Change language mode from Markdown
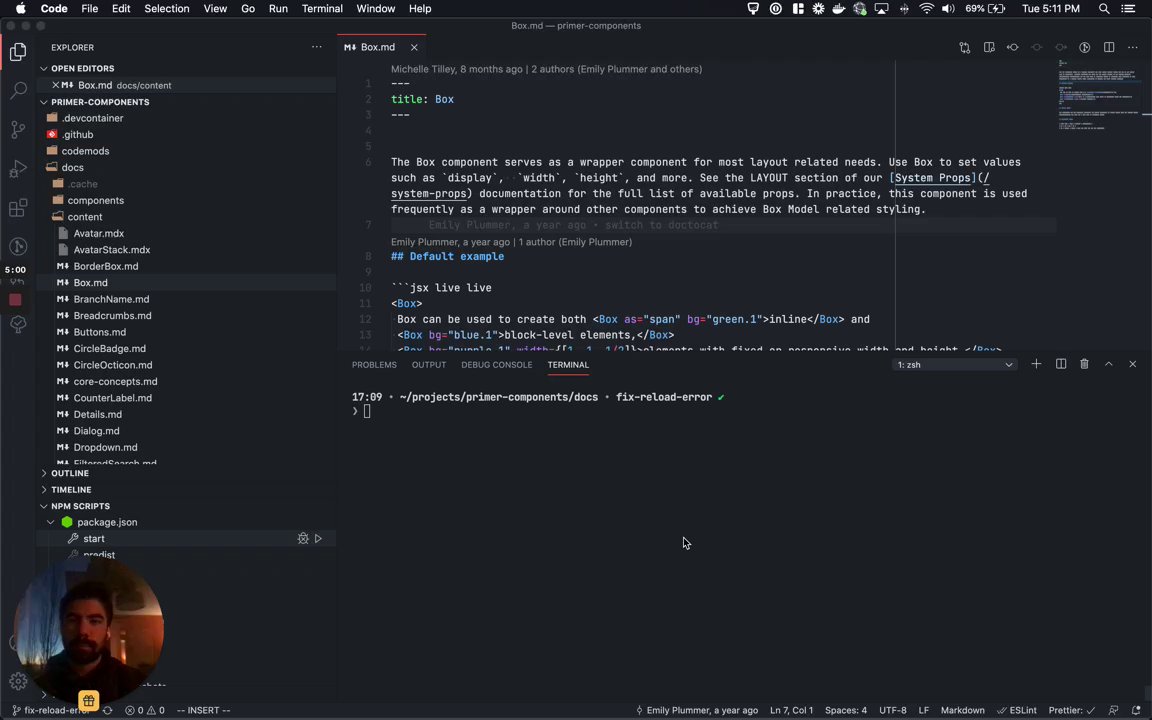The image size is (1152, 720). [962, 710]
